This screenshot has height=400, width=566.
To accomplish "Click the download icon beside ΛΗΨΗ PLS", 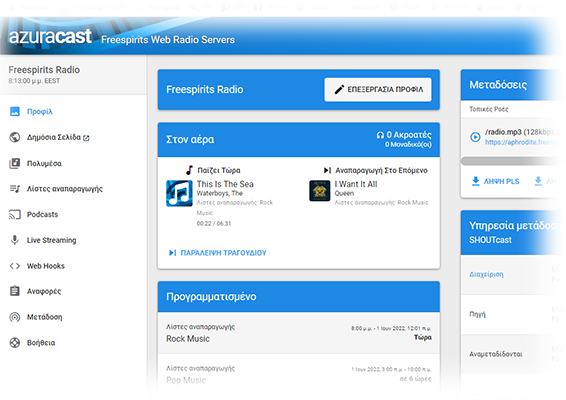I will coord(476,181).
